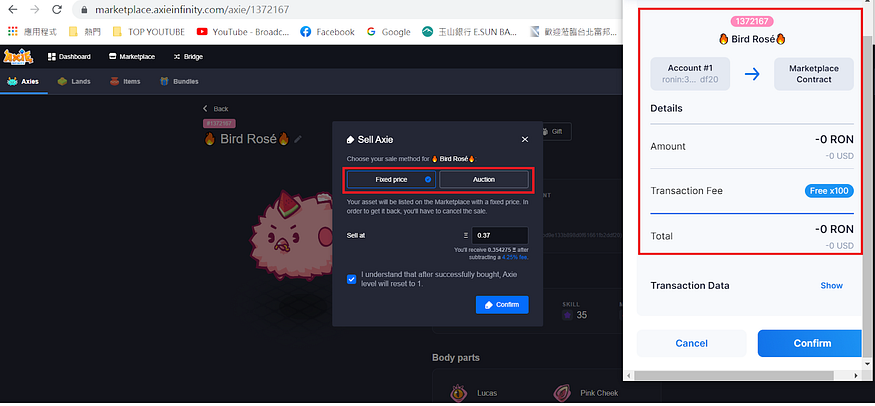Click the padlock icon in address bar
875x406 pixels.
84,10
